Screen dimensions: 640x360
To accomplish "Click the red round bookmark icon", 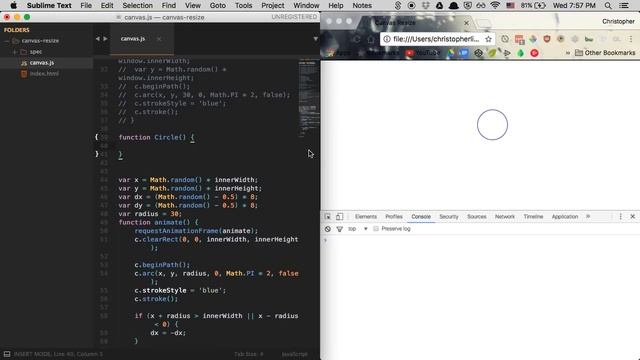I will point(534,53).
